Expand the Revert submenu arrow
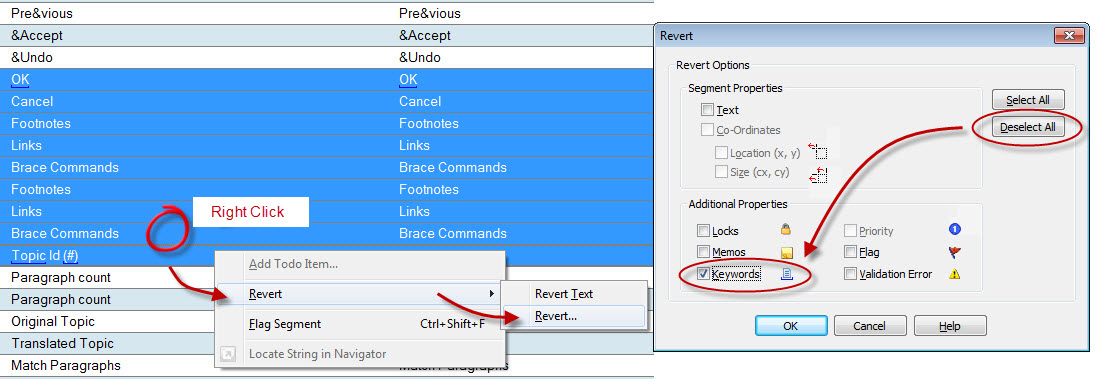This screenshot has width=1109, height=379. (492, 294)
